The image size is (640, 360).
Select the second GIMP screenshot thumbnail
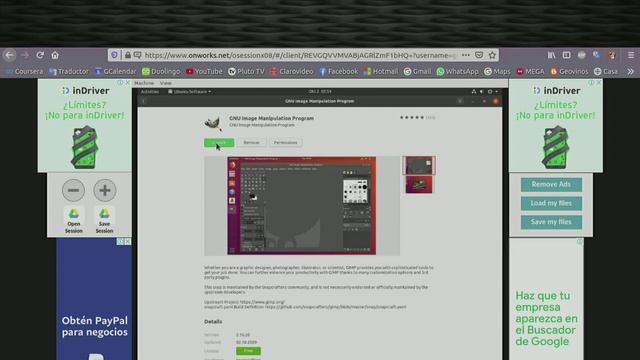tap(419, 185)
